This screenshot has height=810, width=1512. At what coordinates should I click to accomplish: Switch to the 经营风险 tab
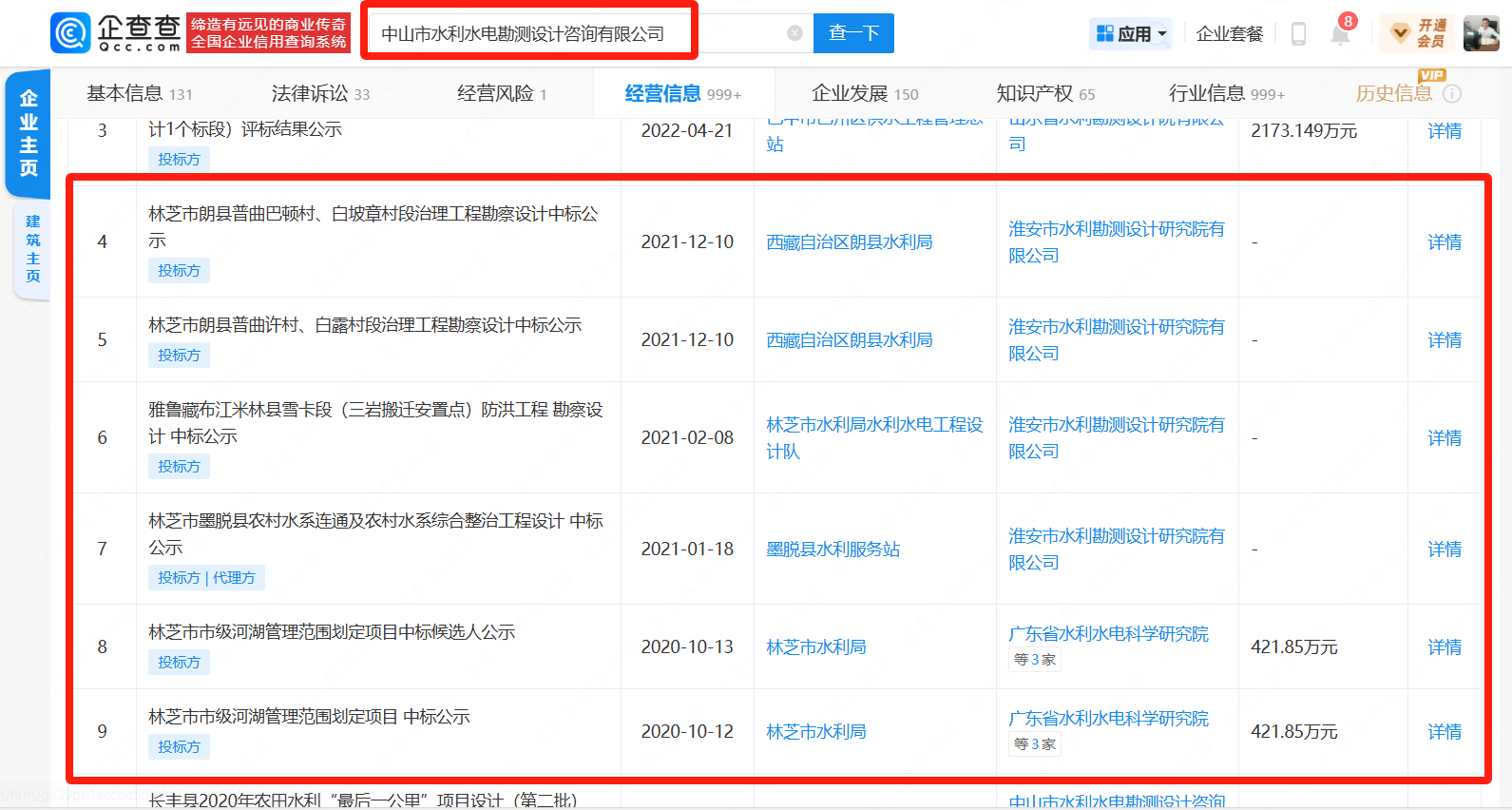coord(502,93)
